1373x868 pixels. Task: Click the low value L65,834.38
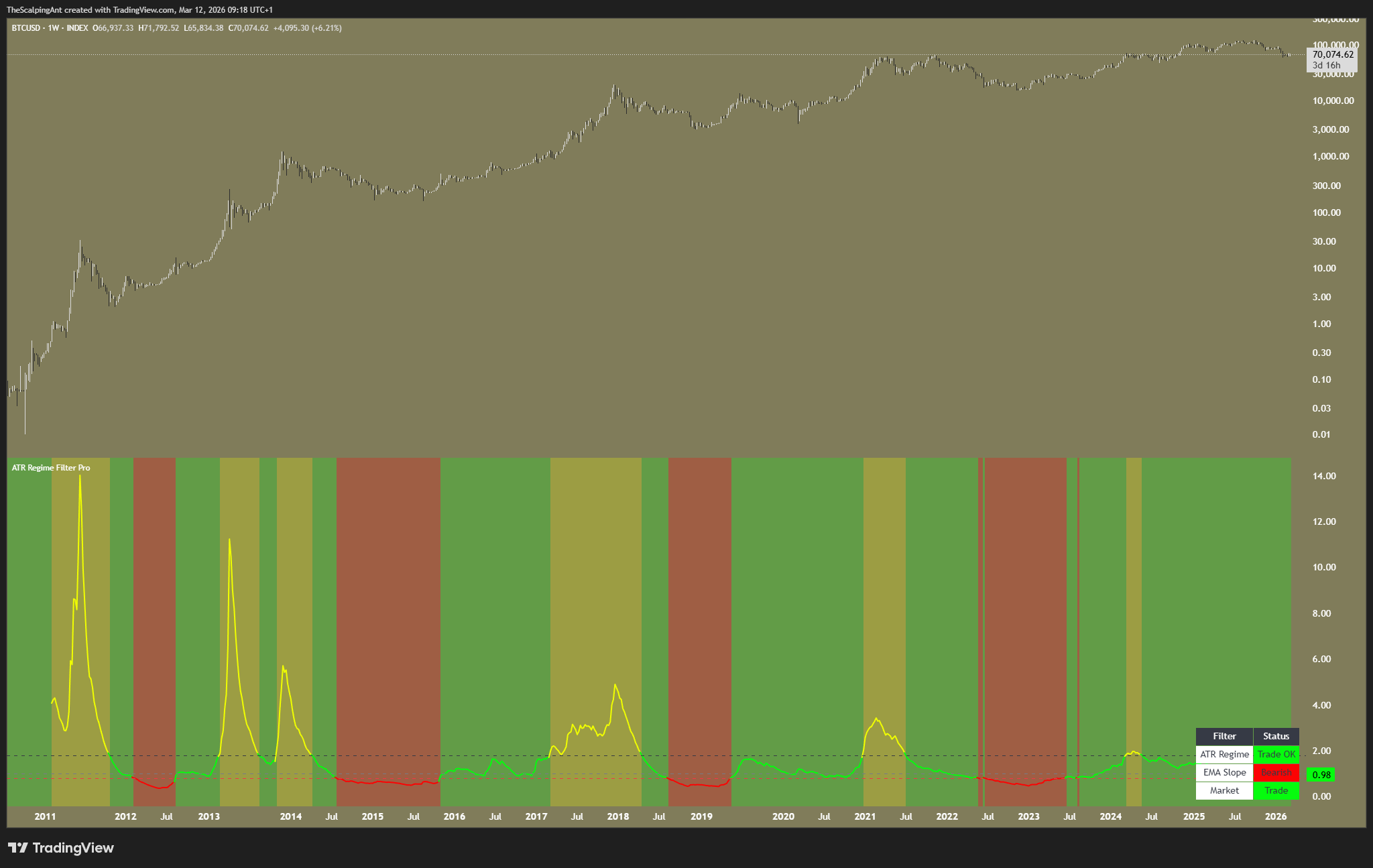click(x=204, y=28)
